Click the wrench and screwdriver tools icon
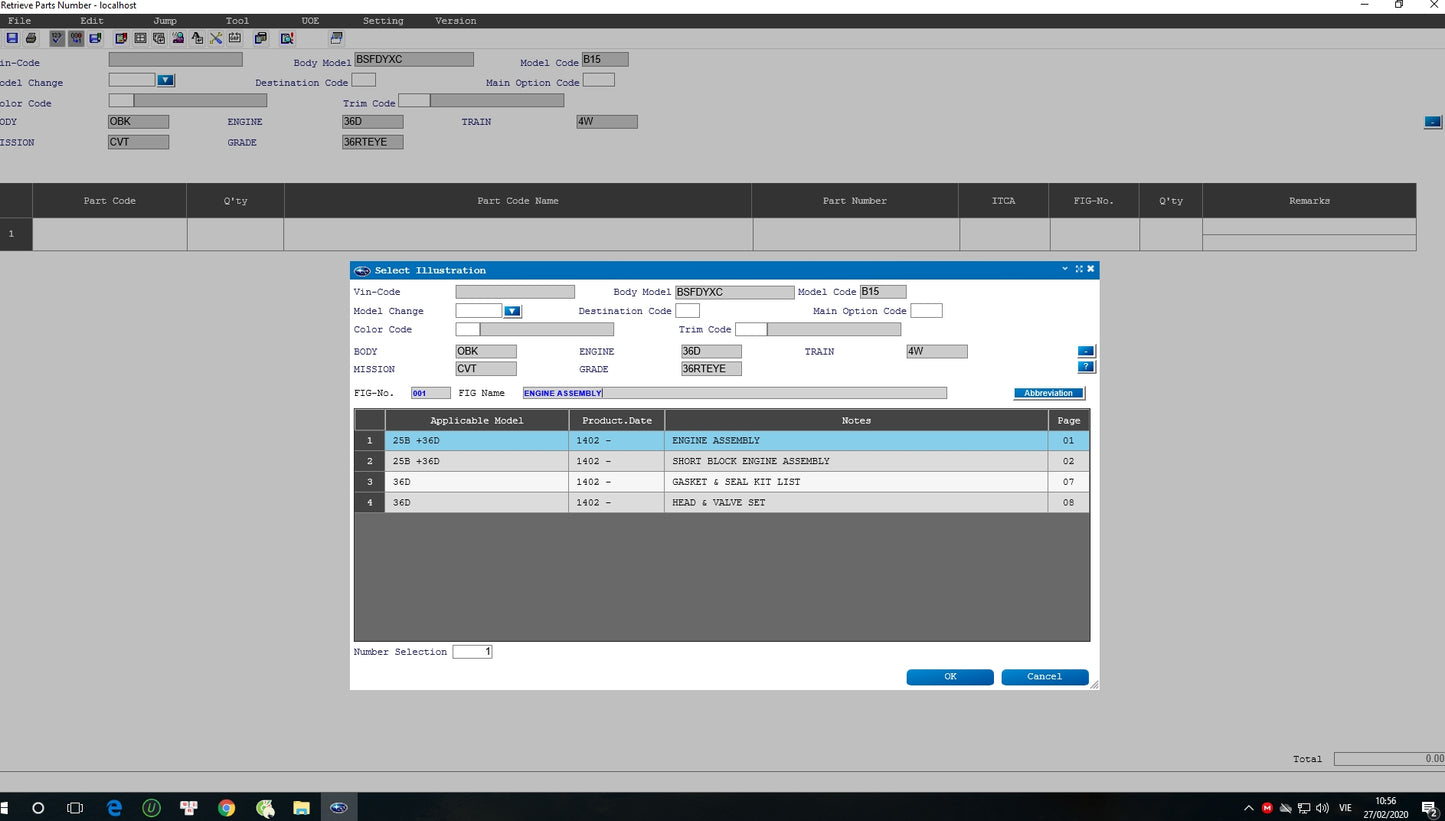This screenshot has height=821, width=1445. 216,38
